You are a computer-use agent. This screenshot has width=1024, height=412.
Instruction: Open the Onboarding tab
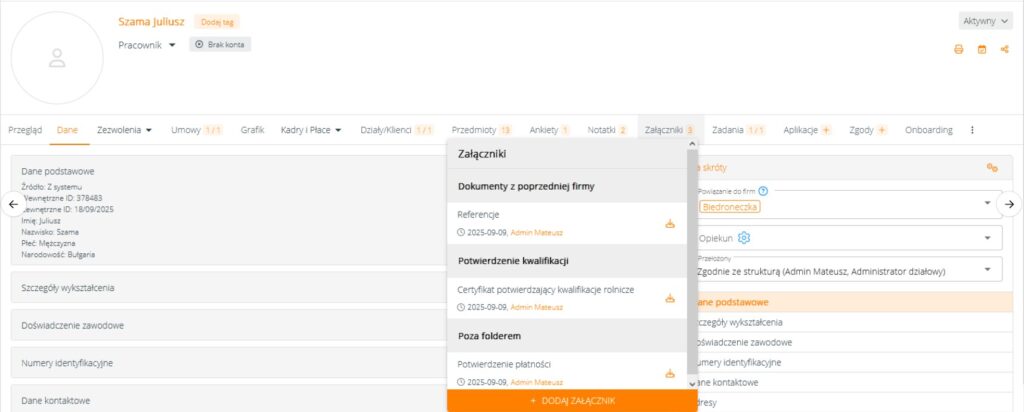928,130
